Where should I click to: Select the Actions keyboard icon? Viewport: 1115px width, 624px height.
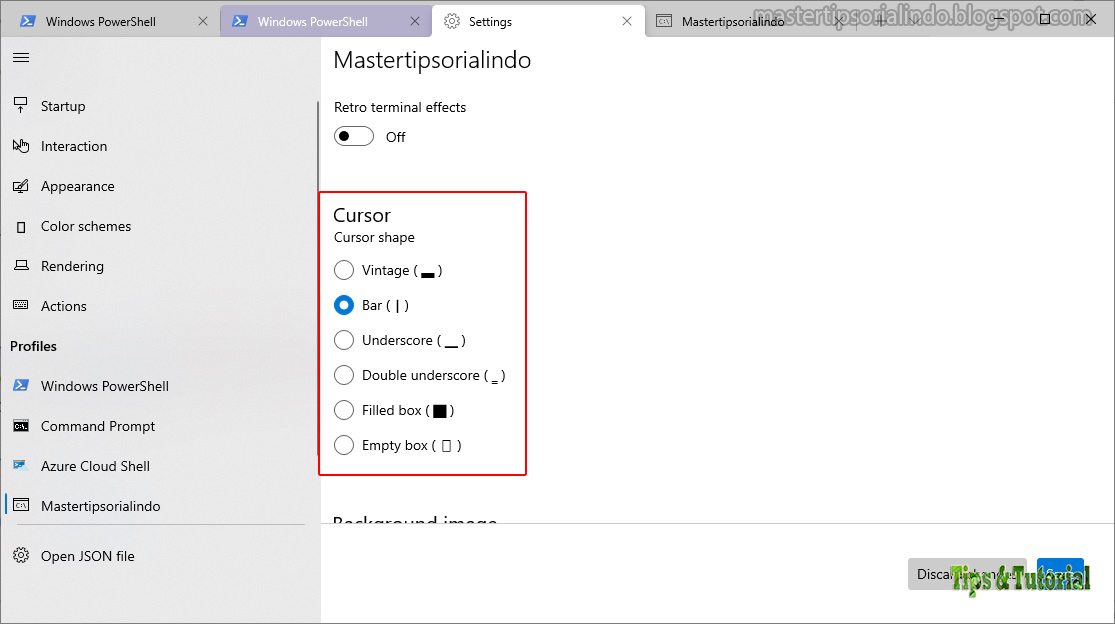(x=21, y=306)
